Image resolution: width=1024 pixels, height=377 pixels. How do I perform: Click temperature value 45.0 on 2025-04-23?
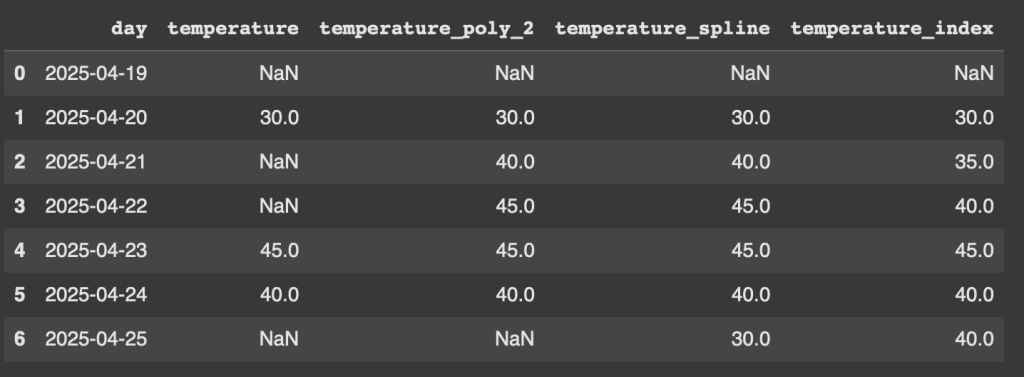[x=280, y=250]
